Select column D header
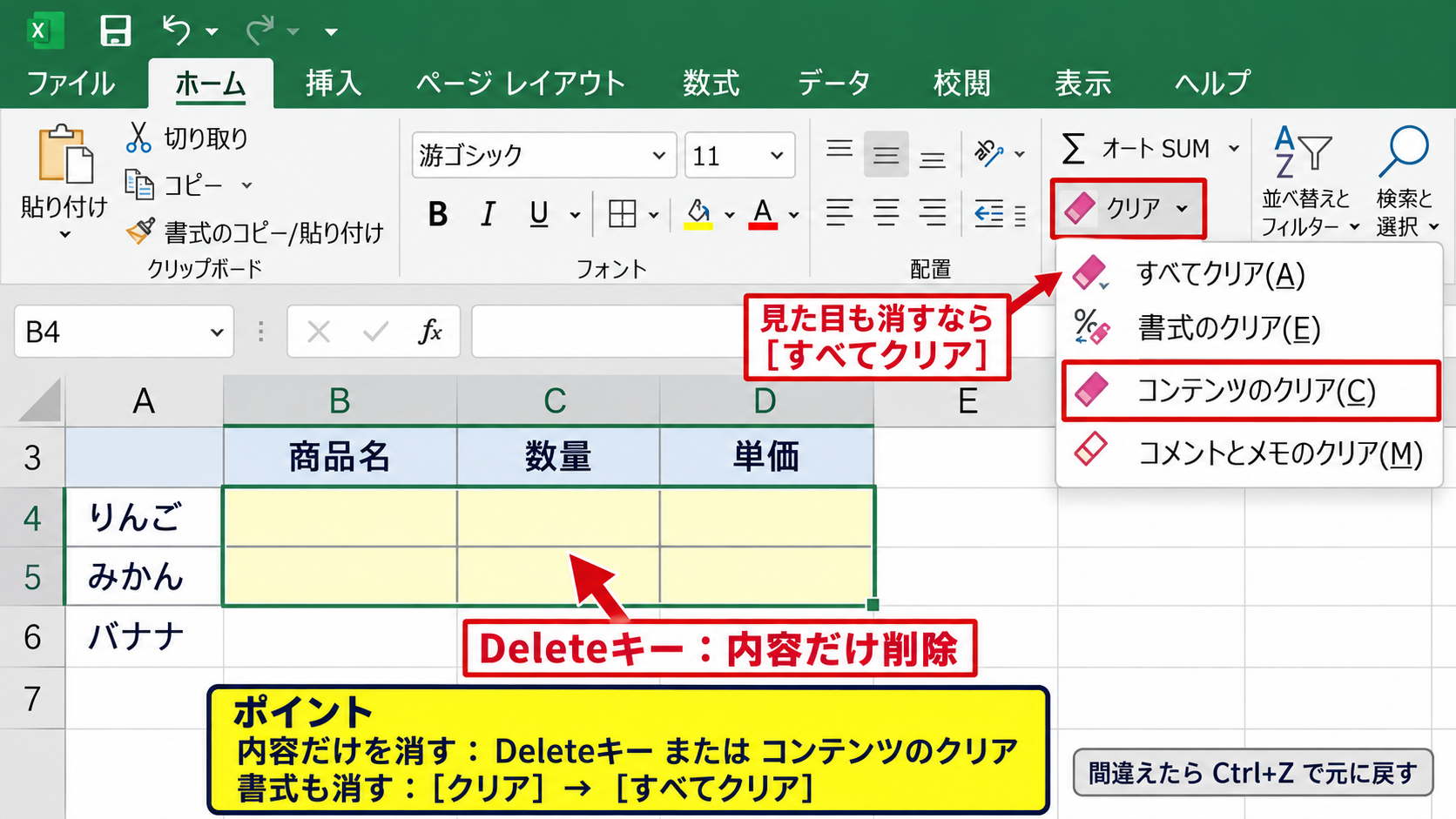1456x819 pixels. coord(765,401)
